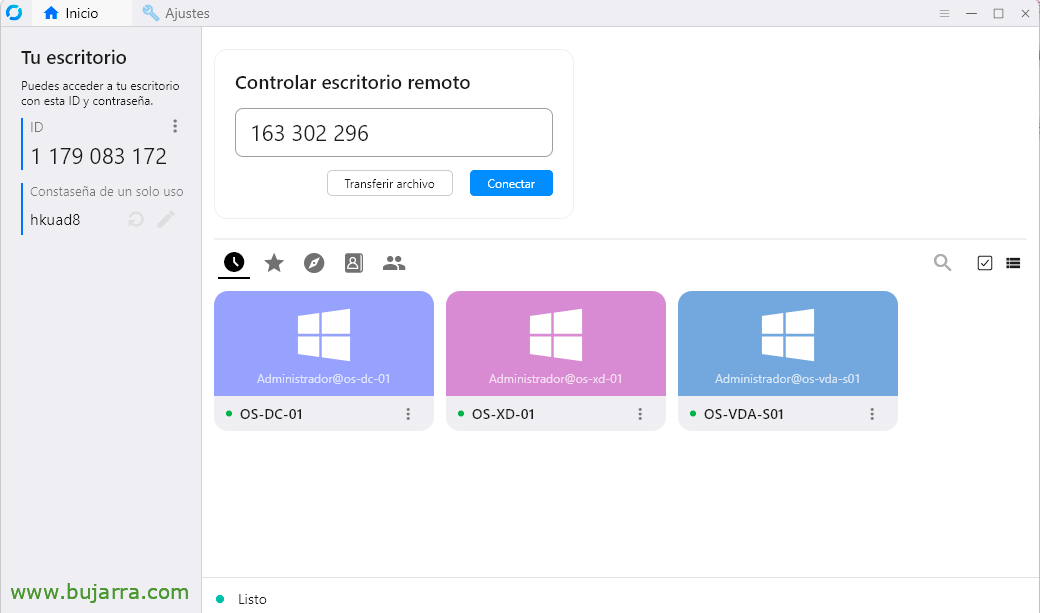This screenshot has width=1040, height=613.
Task: Open the three-dot menu on OS-XD-01 card
Action: coord(640,413)
